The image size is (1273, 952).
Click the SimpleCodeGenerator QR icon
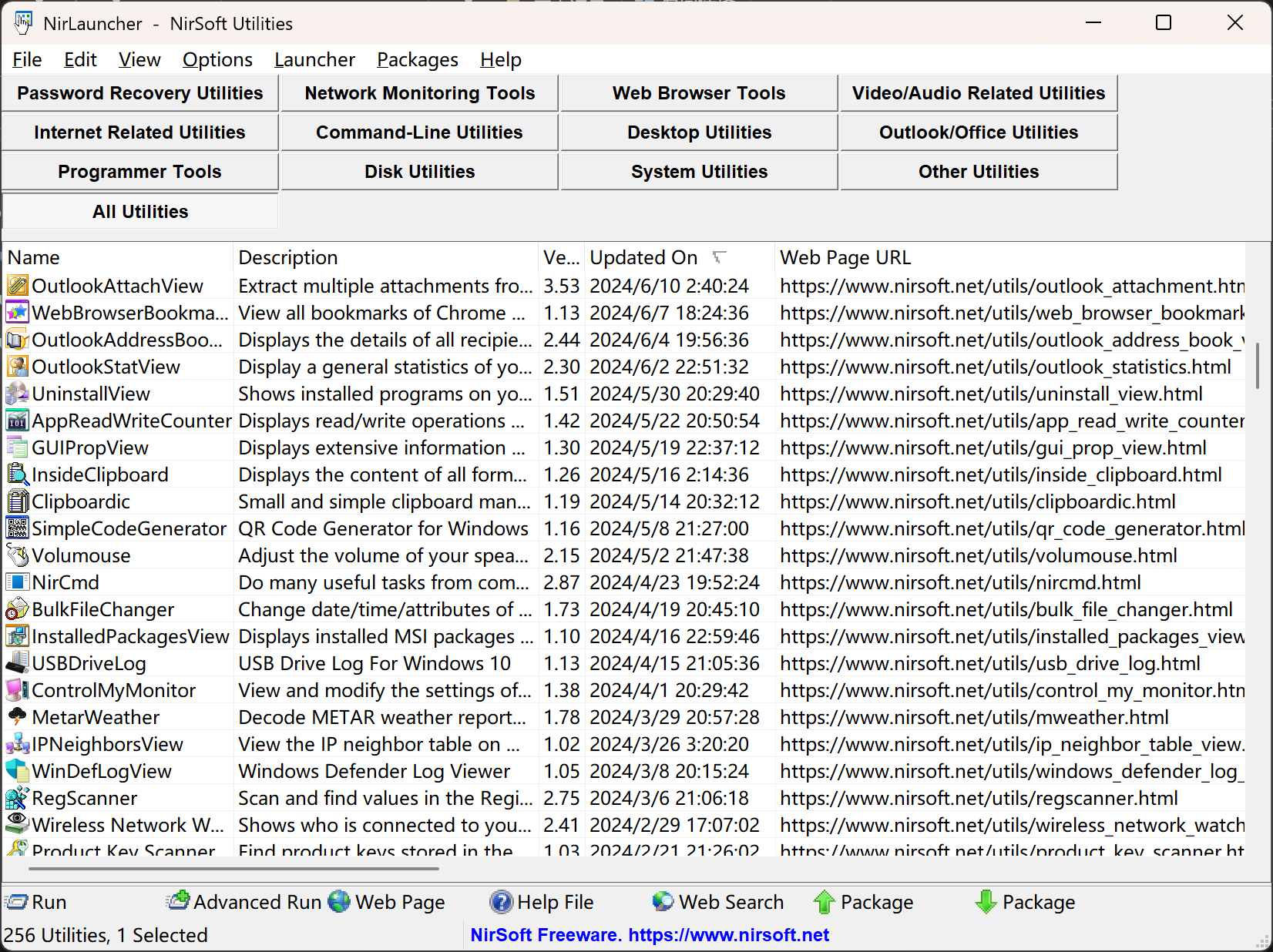(x=17, y=528)
